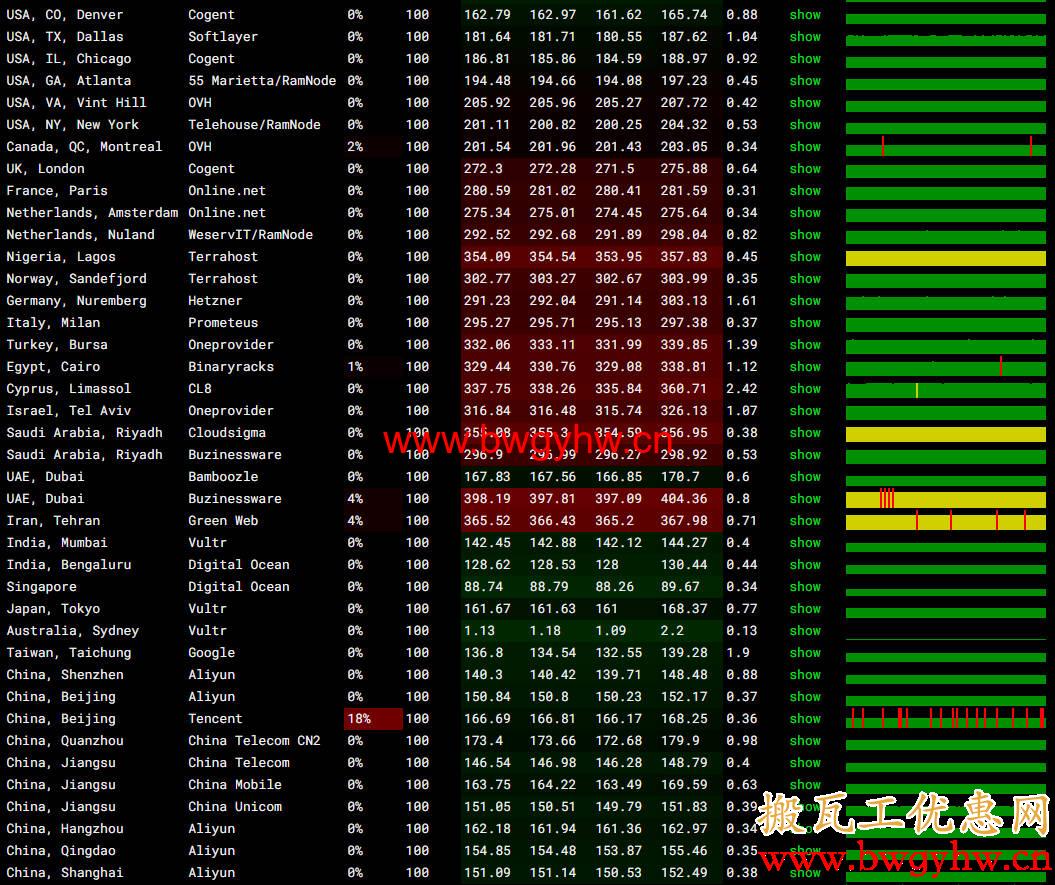The width and height of the screenshot is (1055, 885).
Task: Open 'show' for Taiwan, Taichung
Action: point(805,652)
